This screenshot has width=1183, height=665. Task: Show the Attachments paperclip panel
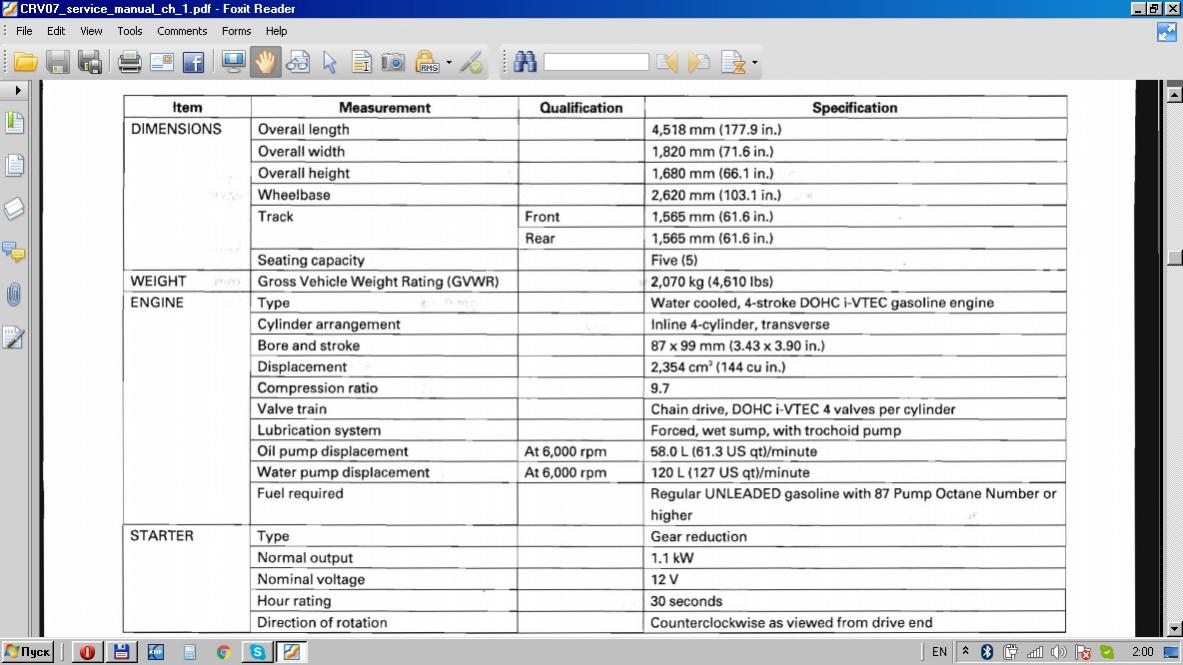coord(14,295)
